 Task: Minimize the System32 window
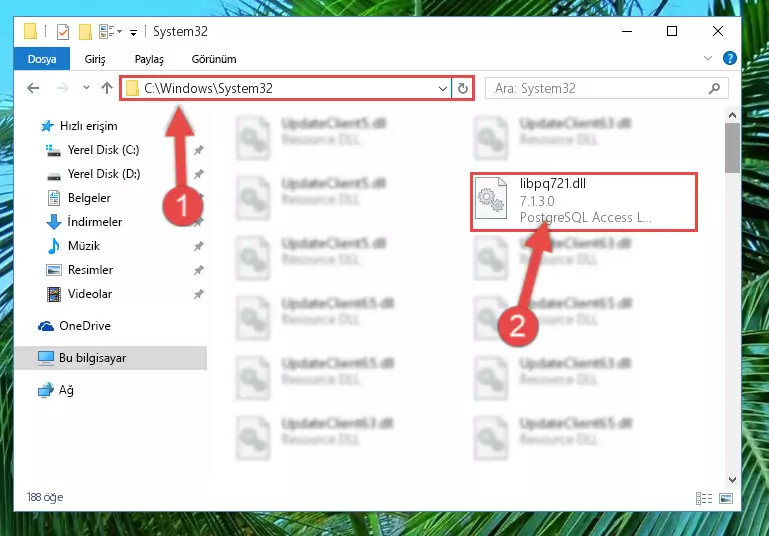627,31
